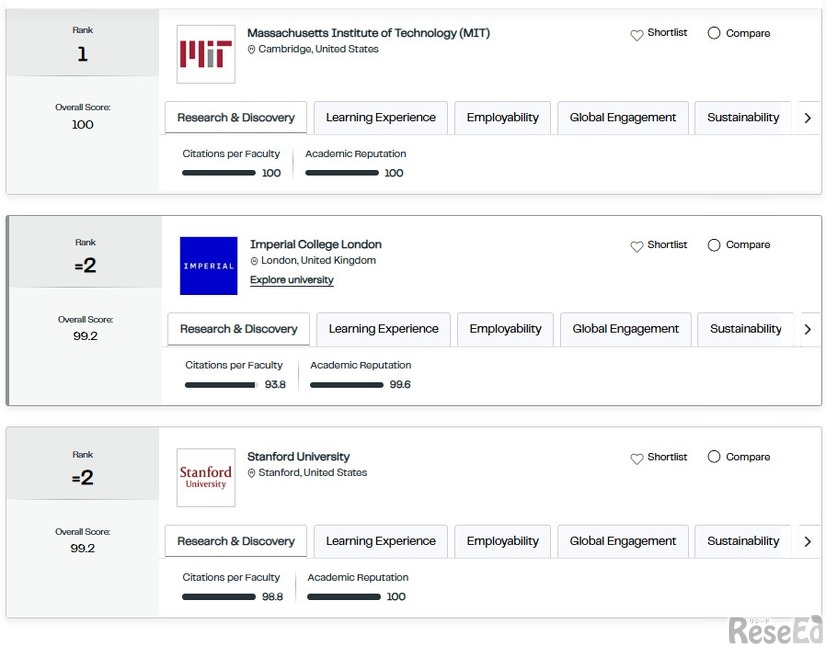The height and width of the screenshot is (646, 826).
Task: Click MIT's overall score value 100
Action: 83,125
